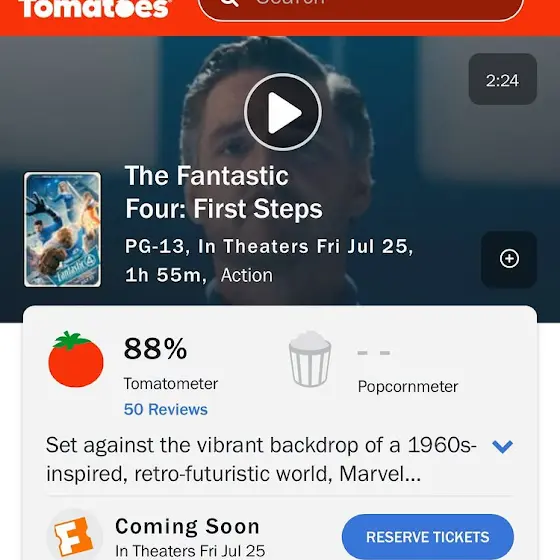Click the Coming Soon heading
This screenshot has height=560, width=560.
(x=188, y=526)
